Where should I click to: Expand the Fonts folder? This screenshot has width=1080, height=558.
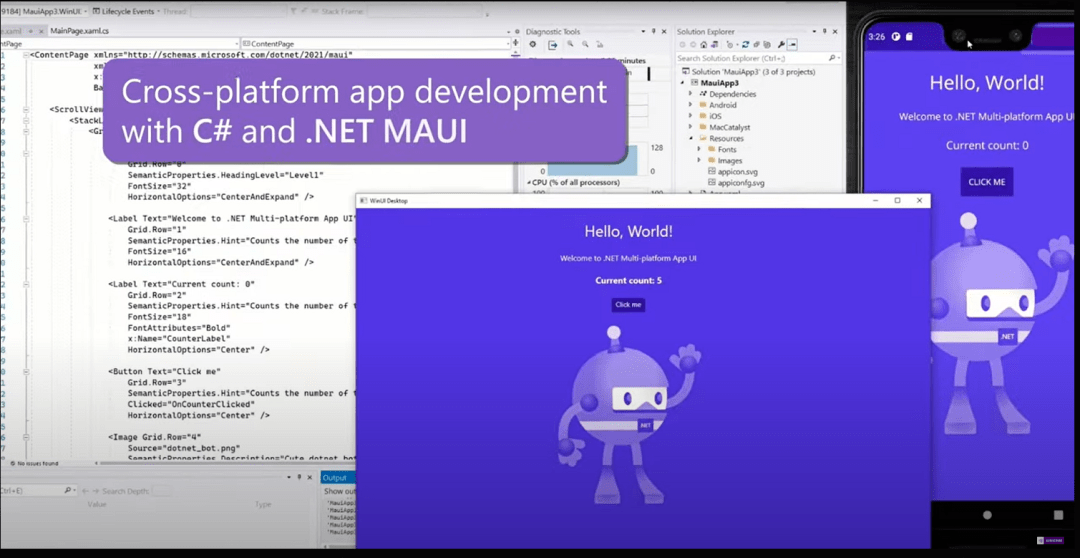(x=699, y=149)
